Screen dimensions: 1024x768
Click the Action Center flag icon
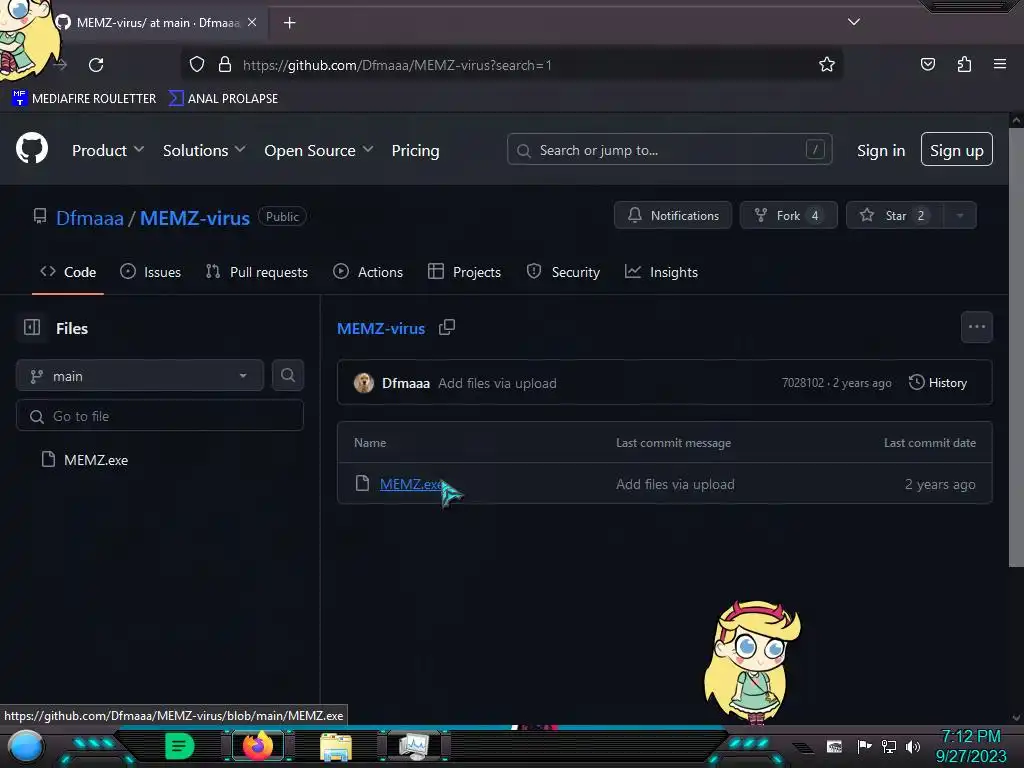tap(864, 746)
